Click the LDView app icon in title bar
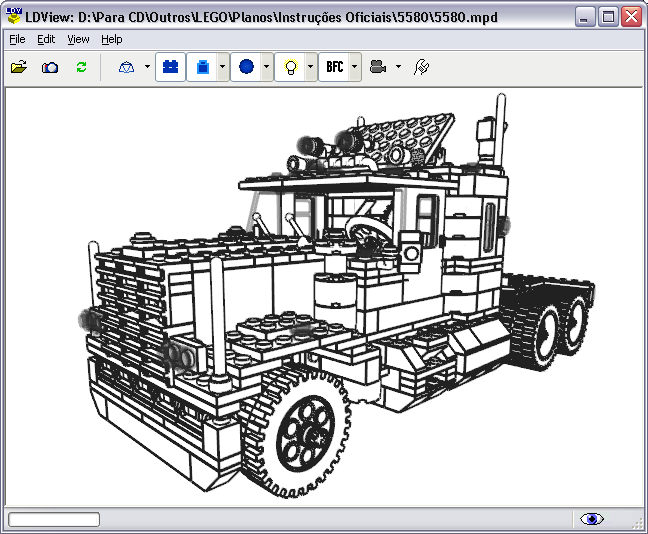 [14, 17]
